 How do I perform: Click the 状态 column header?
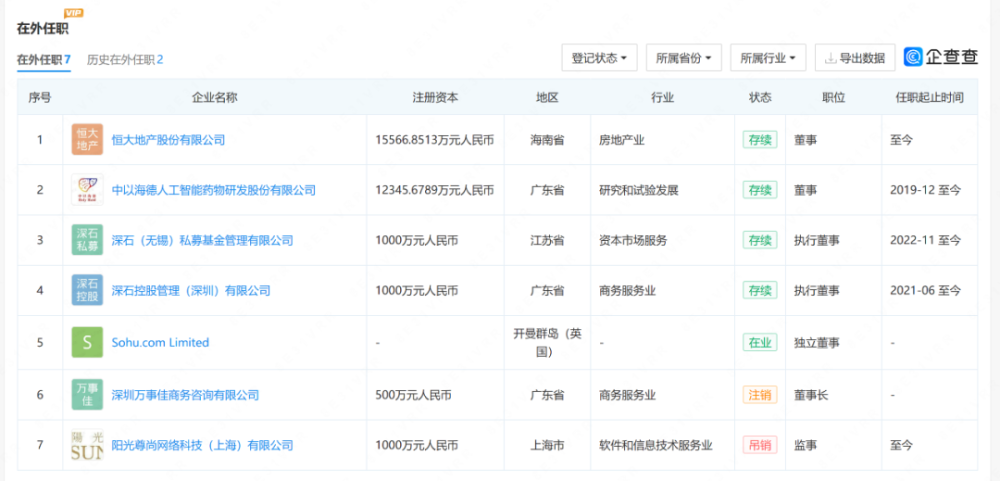tap(760, 98)
